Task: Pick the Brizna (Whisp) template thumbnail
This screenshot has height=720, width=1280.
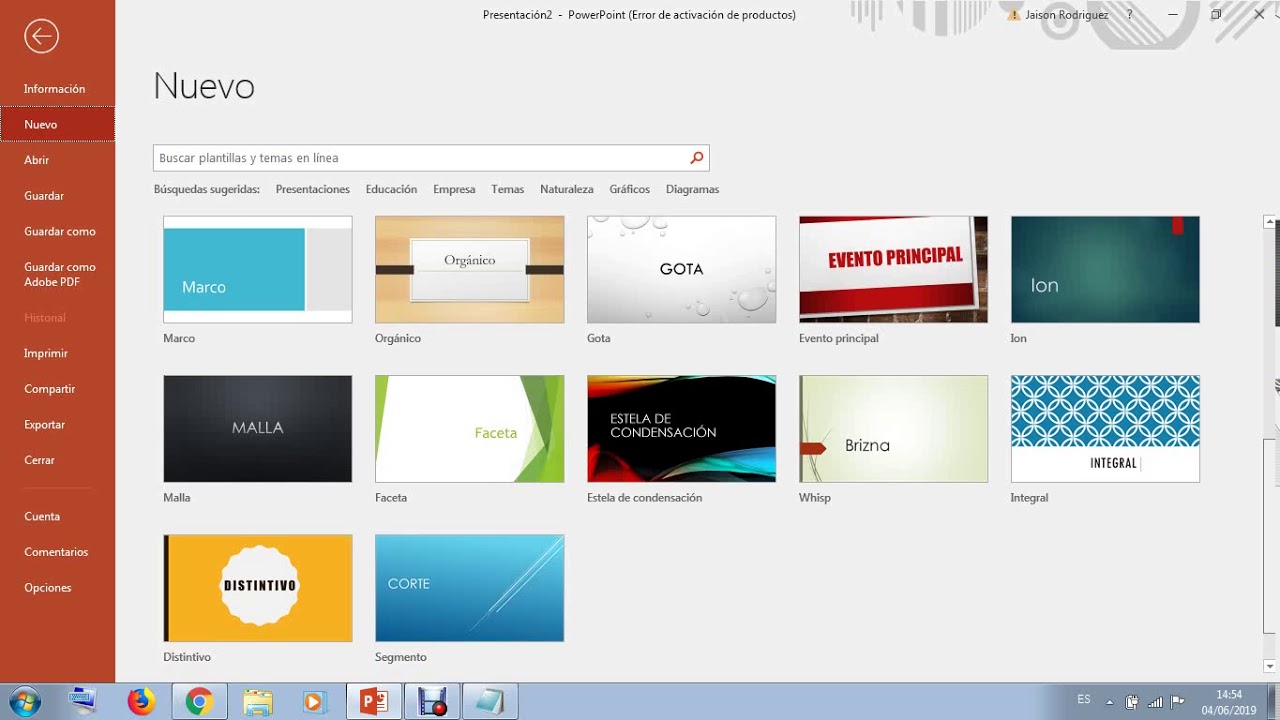Action: point(893,428)
